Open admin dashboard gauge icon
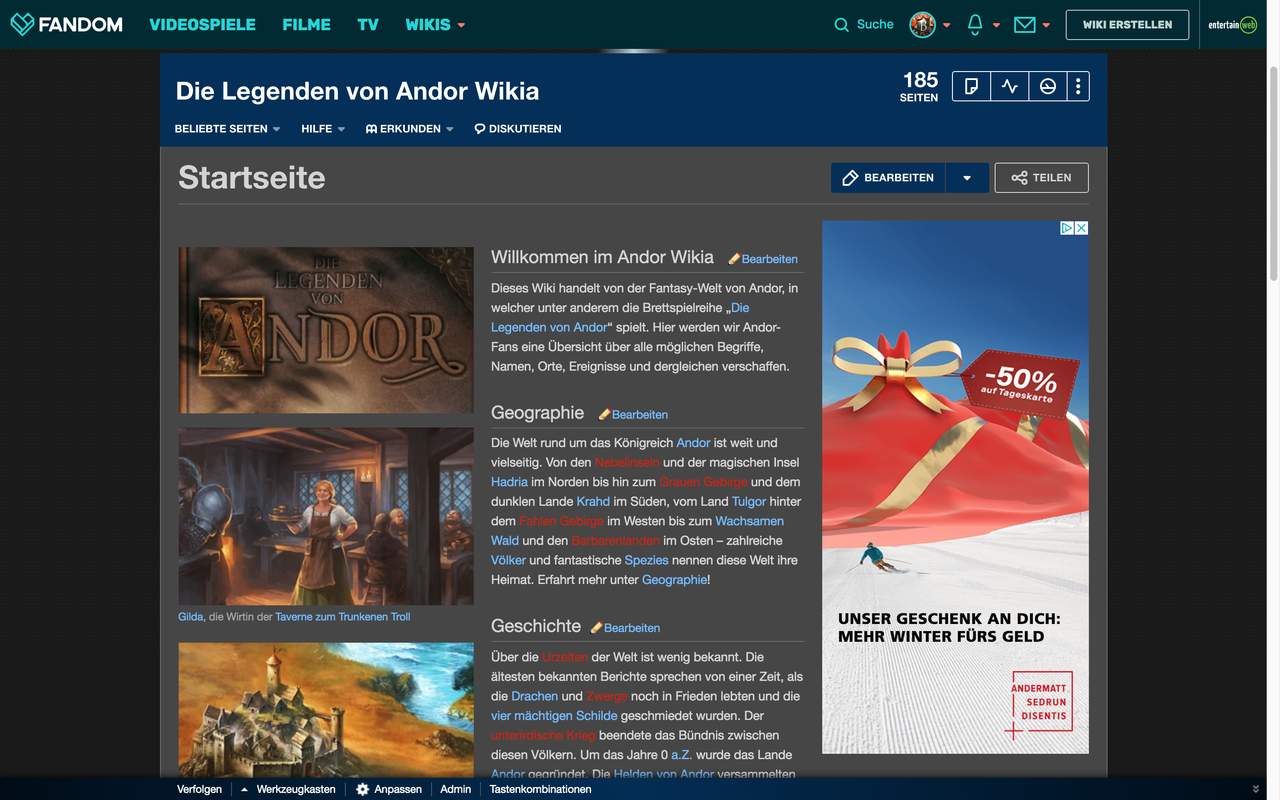Image resolution: width=1280 pixels, height=800 pixels. coord(1047,87)
